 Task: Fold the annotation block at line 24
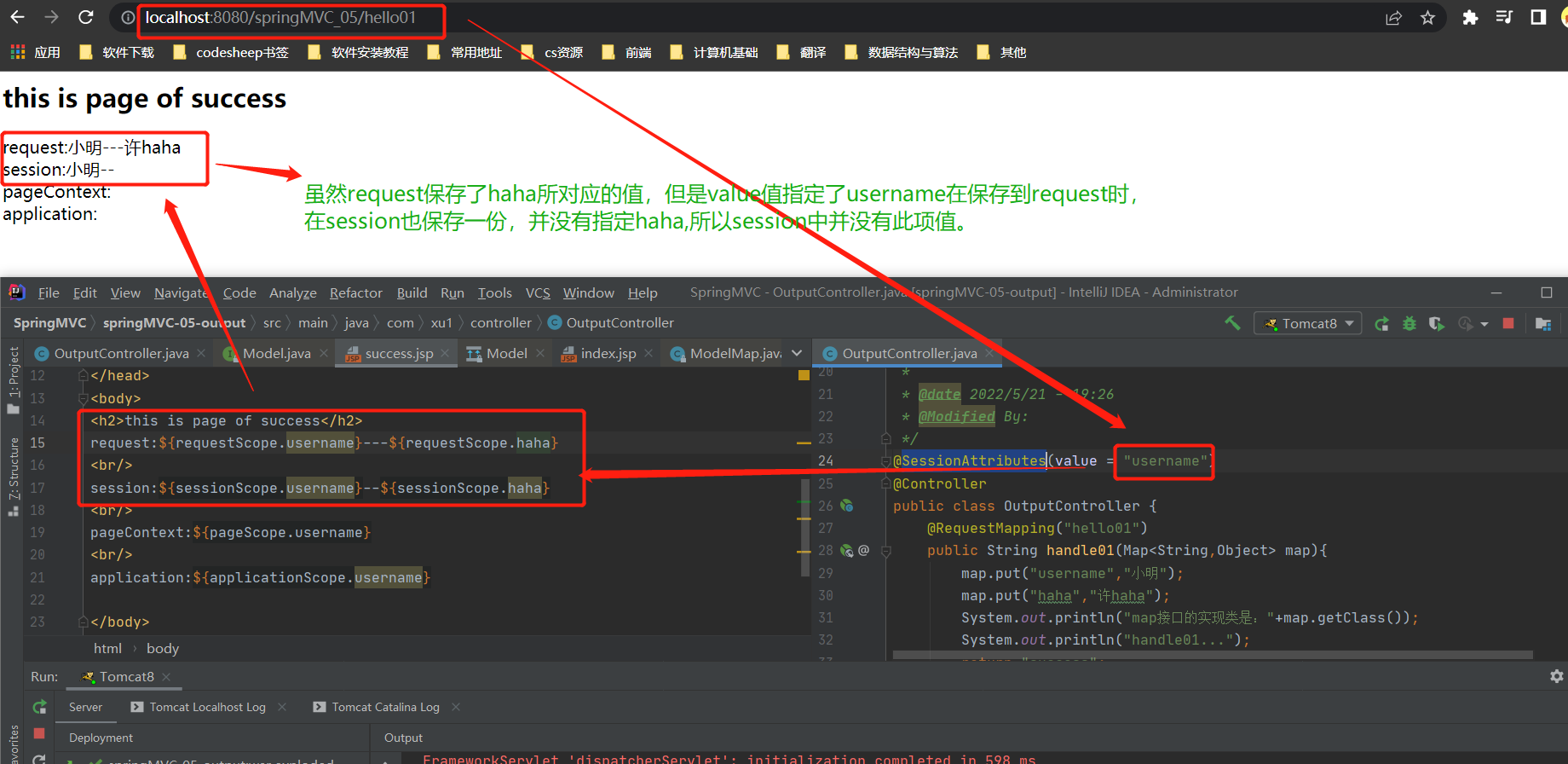coord(886,461)
